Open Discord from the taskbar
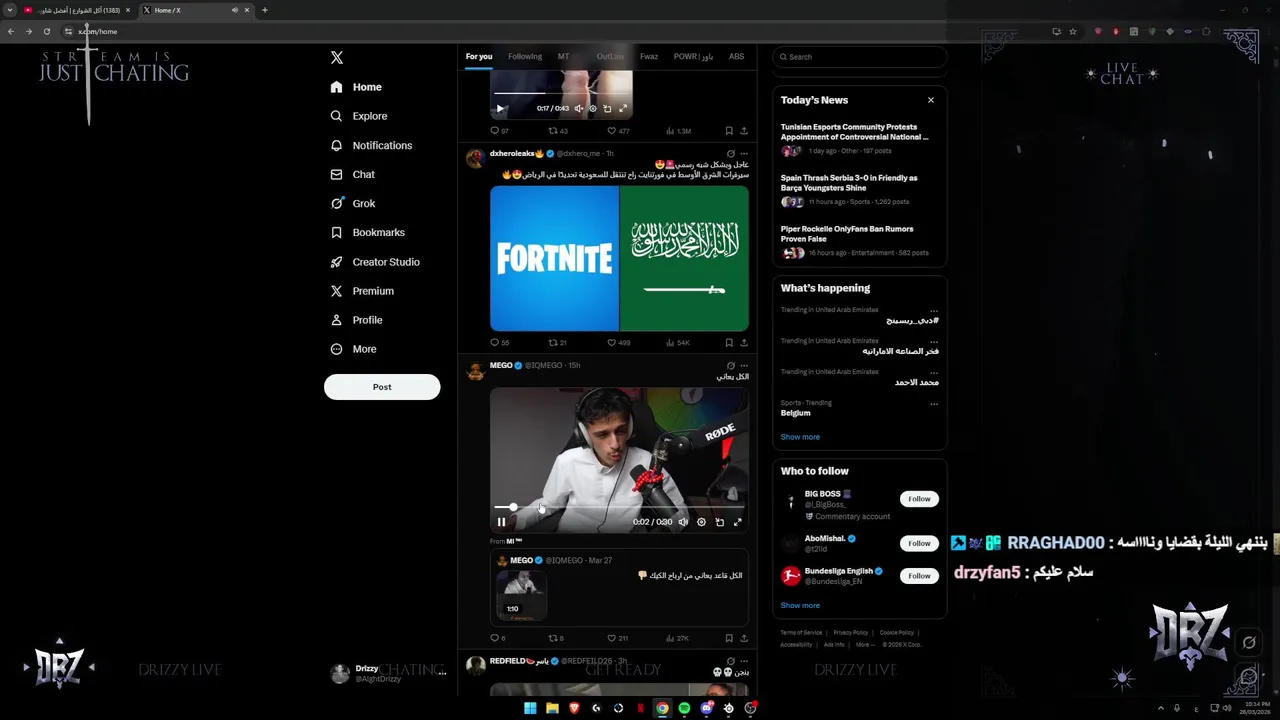 click(706, 708)
